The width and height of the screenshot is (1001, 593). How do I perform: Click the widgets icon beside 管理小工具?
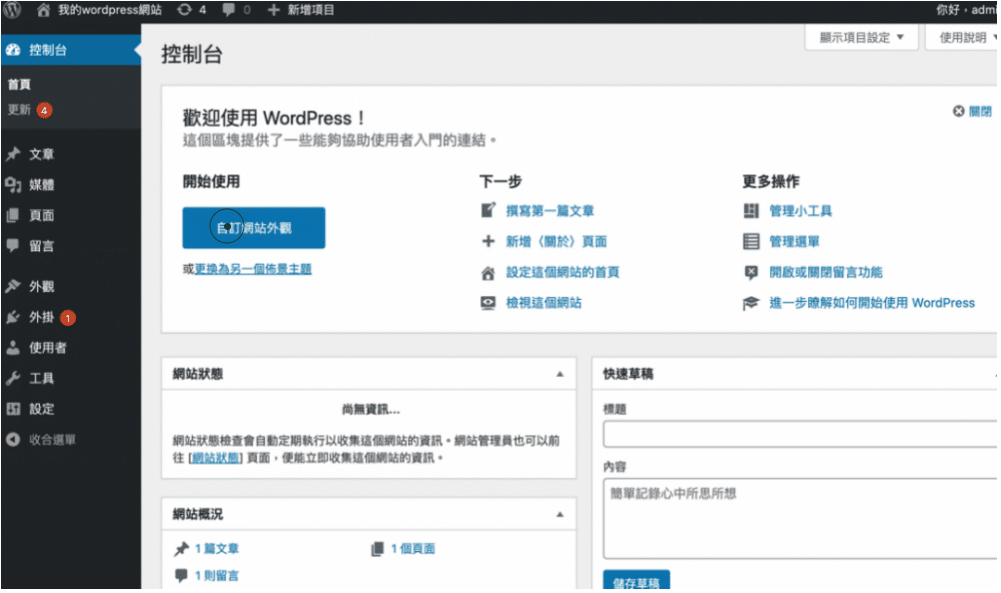752,211
